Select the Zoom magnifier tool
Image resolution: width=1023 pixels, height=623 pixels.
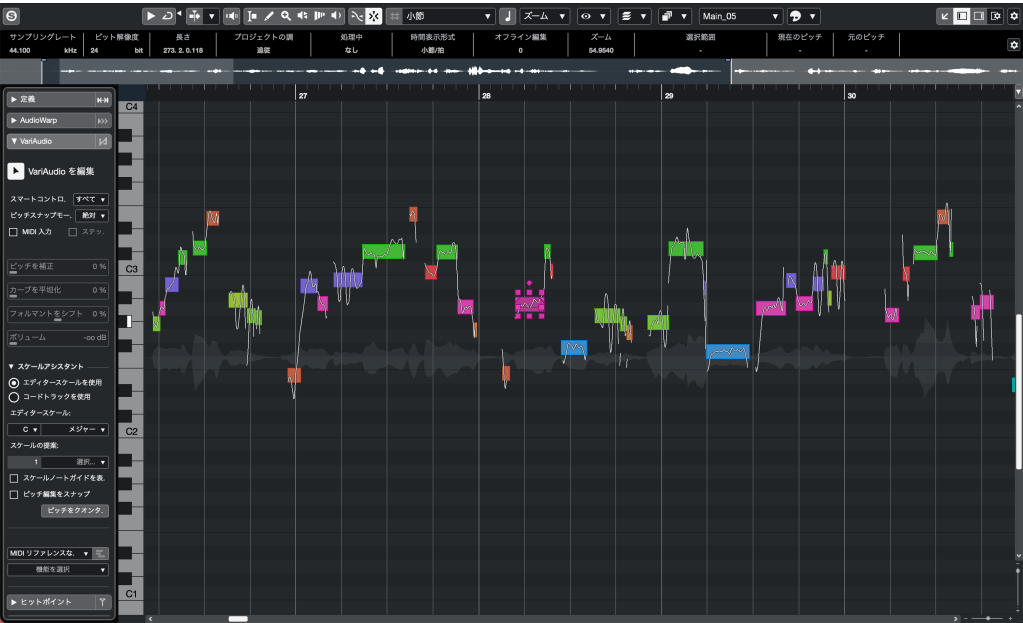(x=286, y=16)
